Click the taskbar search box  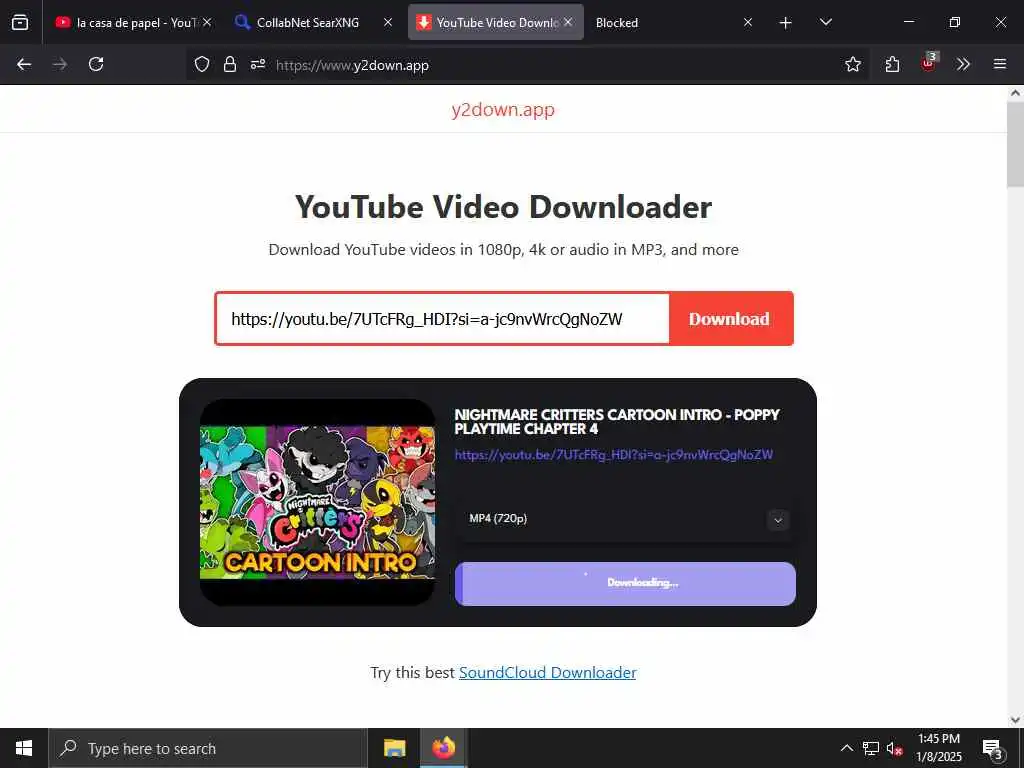[208, 748]
